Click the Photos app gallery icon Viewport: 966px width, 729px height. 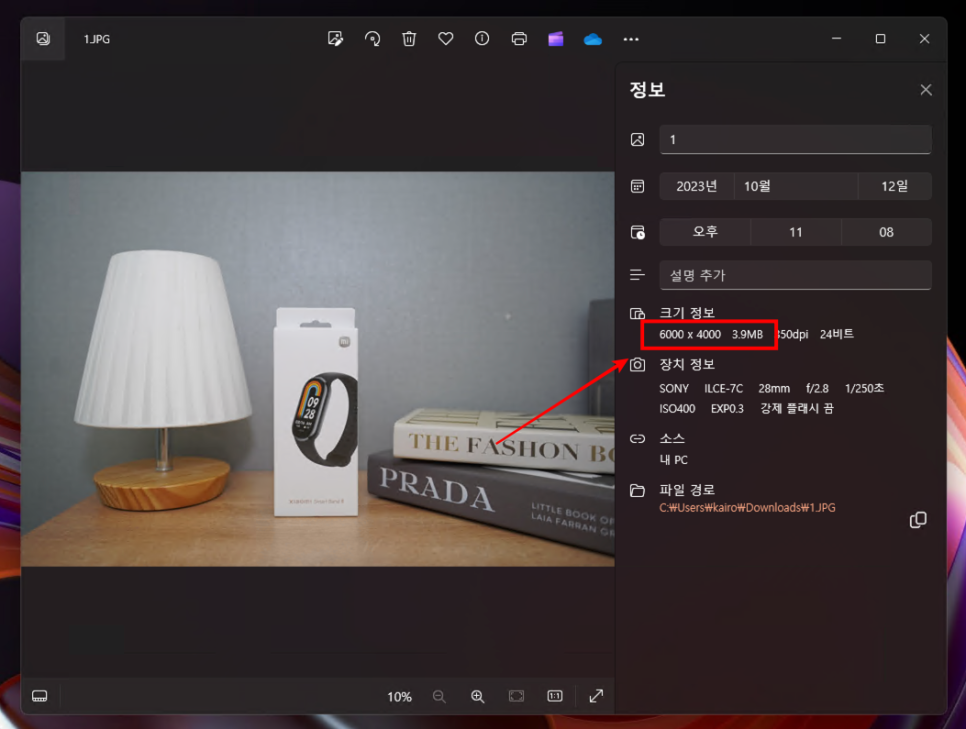point(43,38)
